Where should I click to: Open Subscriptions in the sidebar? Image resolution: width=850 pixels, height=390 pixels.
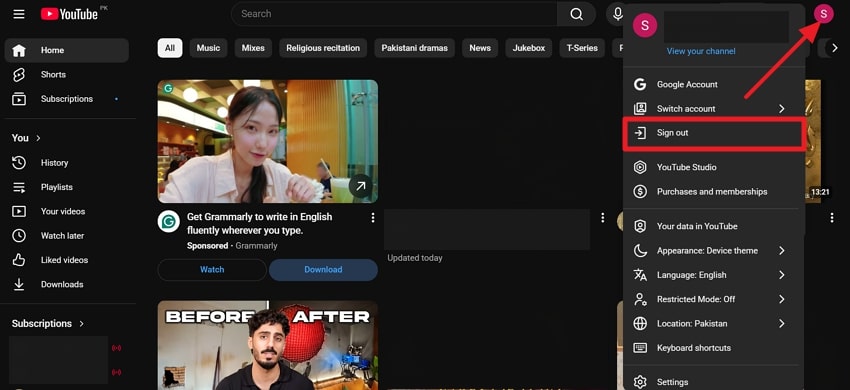pyautogui.click(x=67, y=99)
